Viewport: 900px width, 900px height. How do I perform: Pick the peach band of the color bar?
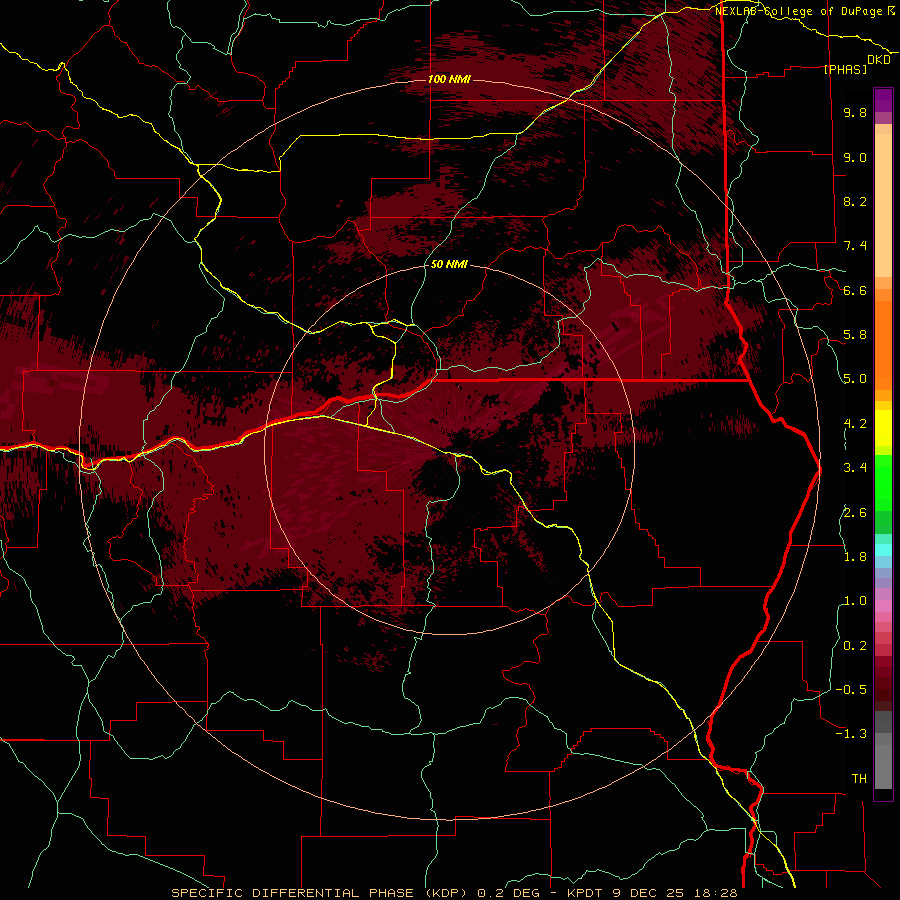click(883, 201)
